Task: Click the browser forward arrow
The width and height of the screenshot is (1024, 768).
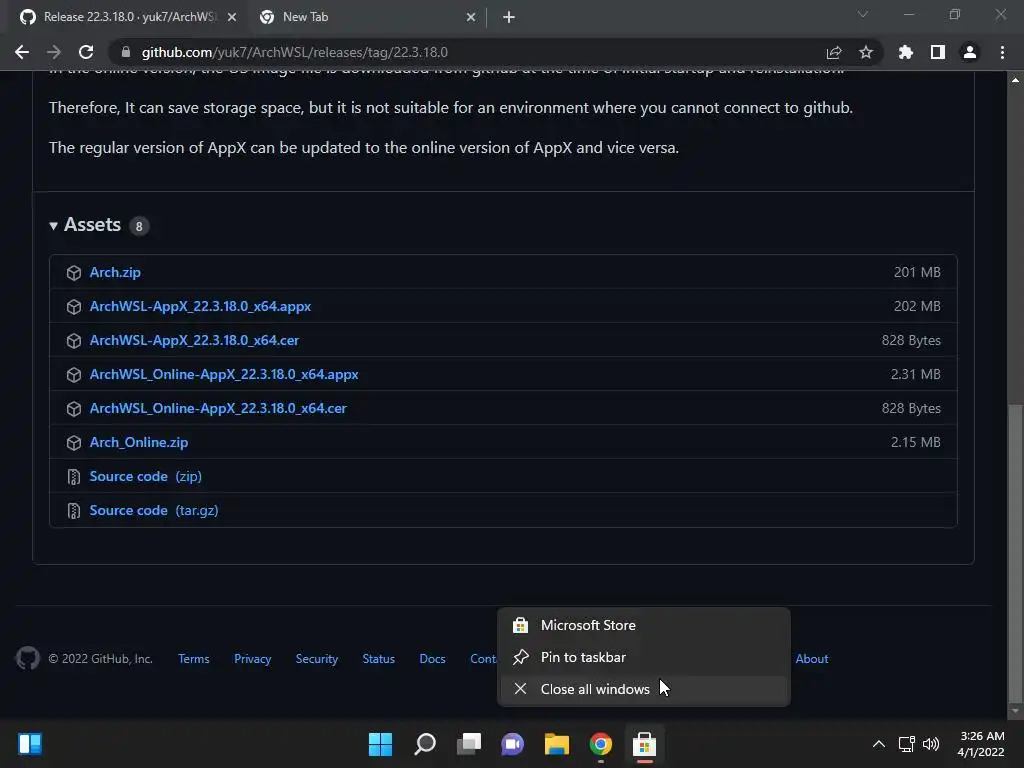Action: pyautogui.click(x=54, y=52)
